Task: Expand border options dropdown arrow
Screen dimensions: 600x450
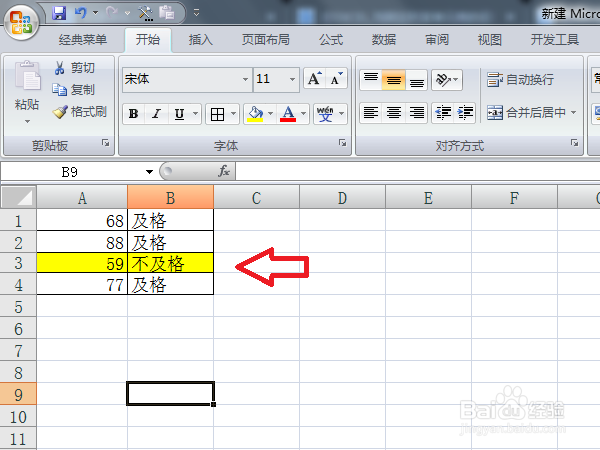Action: coord(233,114)
